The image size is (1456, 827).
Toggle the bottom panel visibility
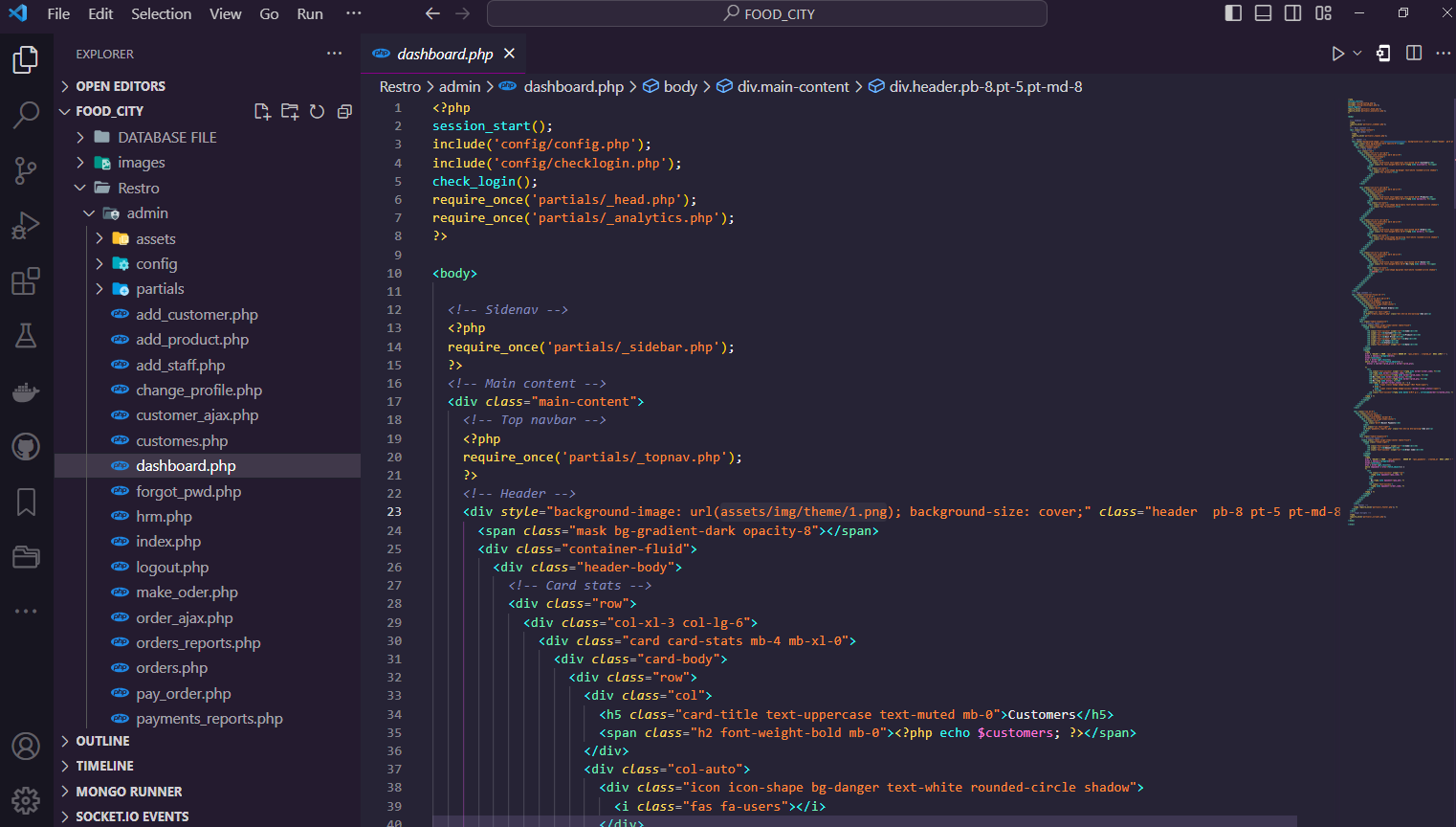(1263, 12)
